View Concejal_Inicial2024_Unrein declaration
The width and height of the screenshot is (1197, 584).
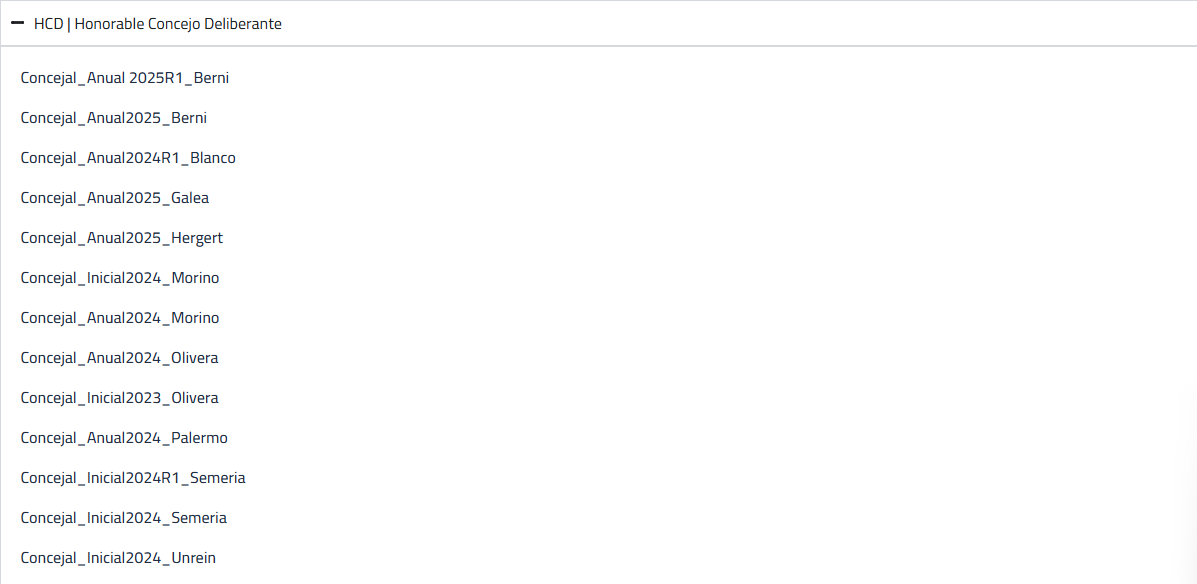coord(118,558)
